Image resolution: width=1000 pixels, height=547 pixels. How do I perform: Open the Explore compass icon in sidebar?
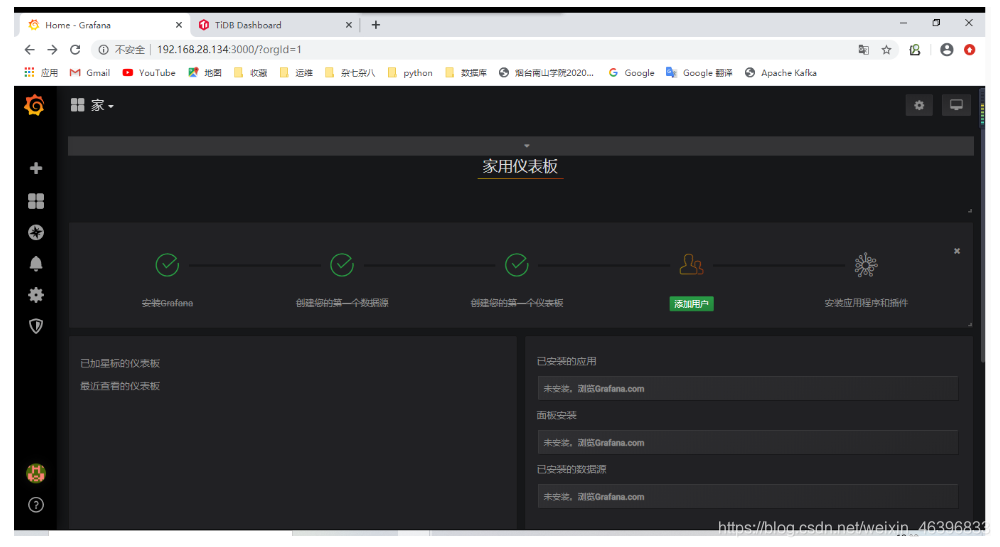pos(36,233)
